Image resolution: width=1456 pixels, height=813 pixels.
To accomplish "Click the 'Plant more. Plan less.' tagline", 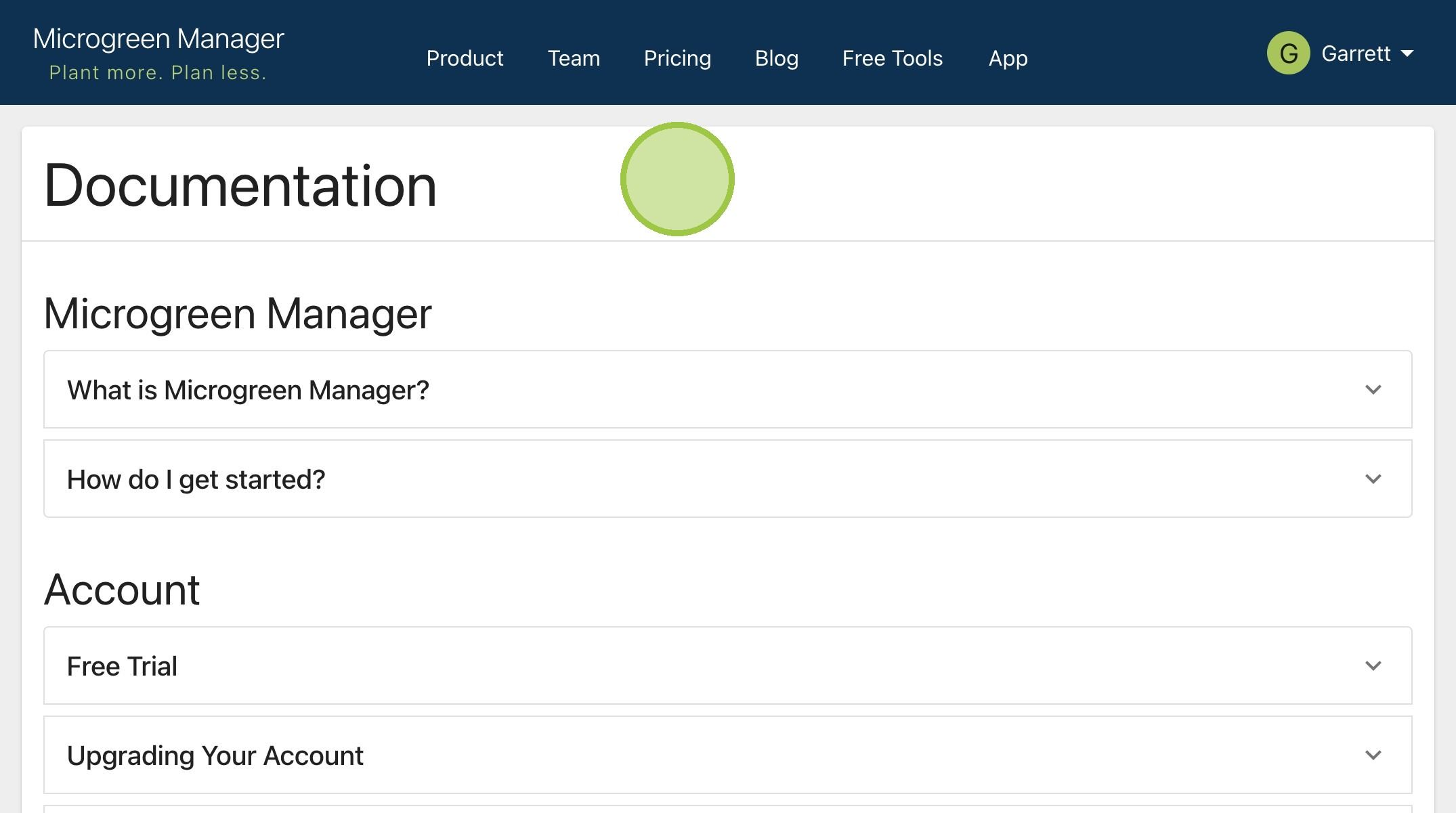I will pyautogui.click(x=158, y=72).
